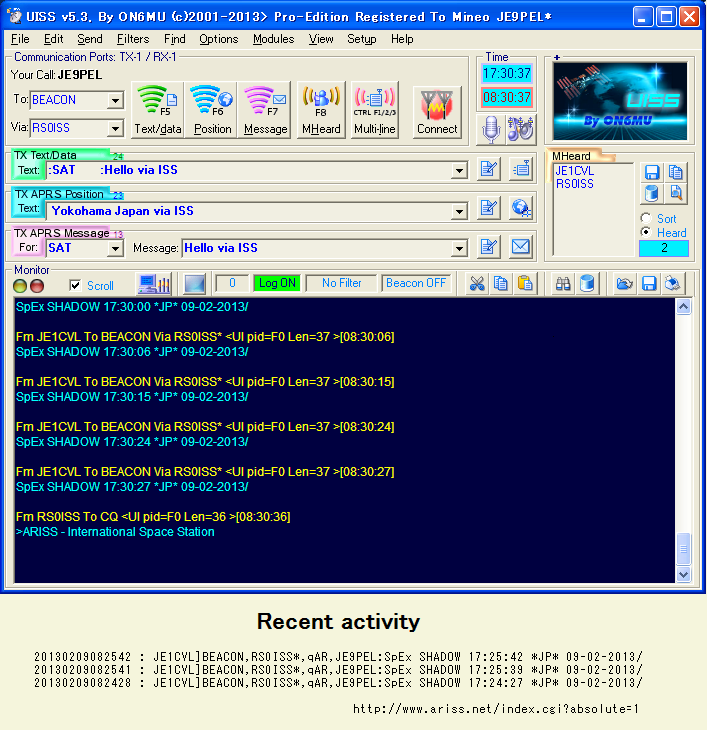Expand the Message Hello via ISS dropdown

[x=459, y=248]
